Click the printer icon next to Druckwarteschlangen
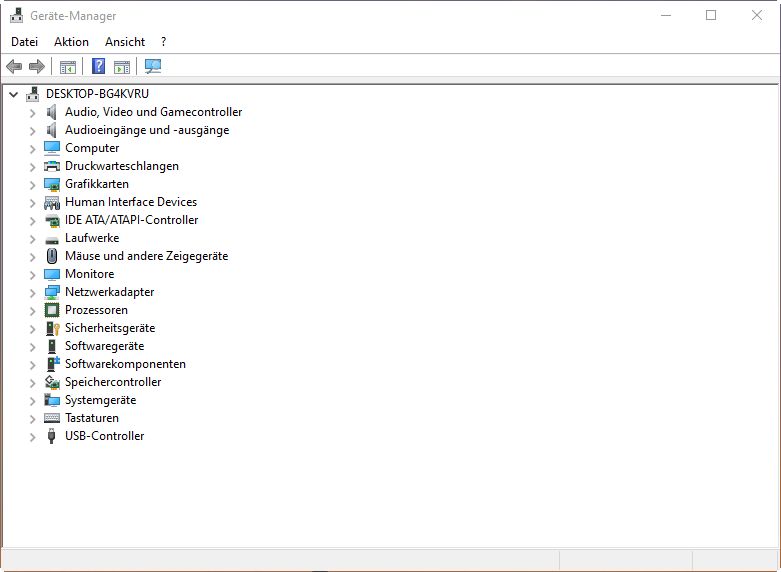 click(x=52, y=166)
